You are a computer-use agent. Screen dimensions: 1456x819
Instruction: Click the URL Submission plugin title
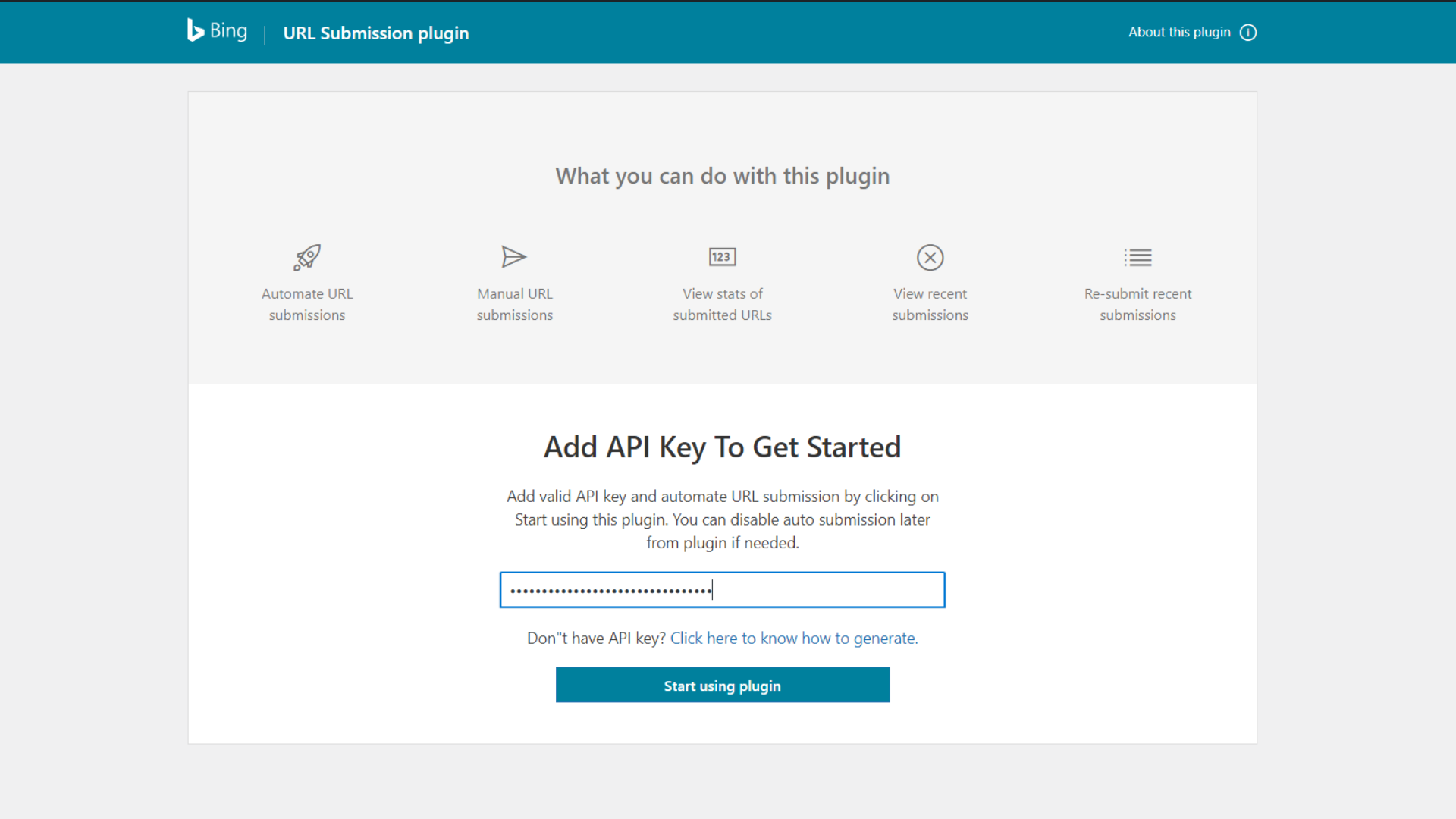click(375, 33)
